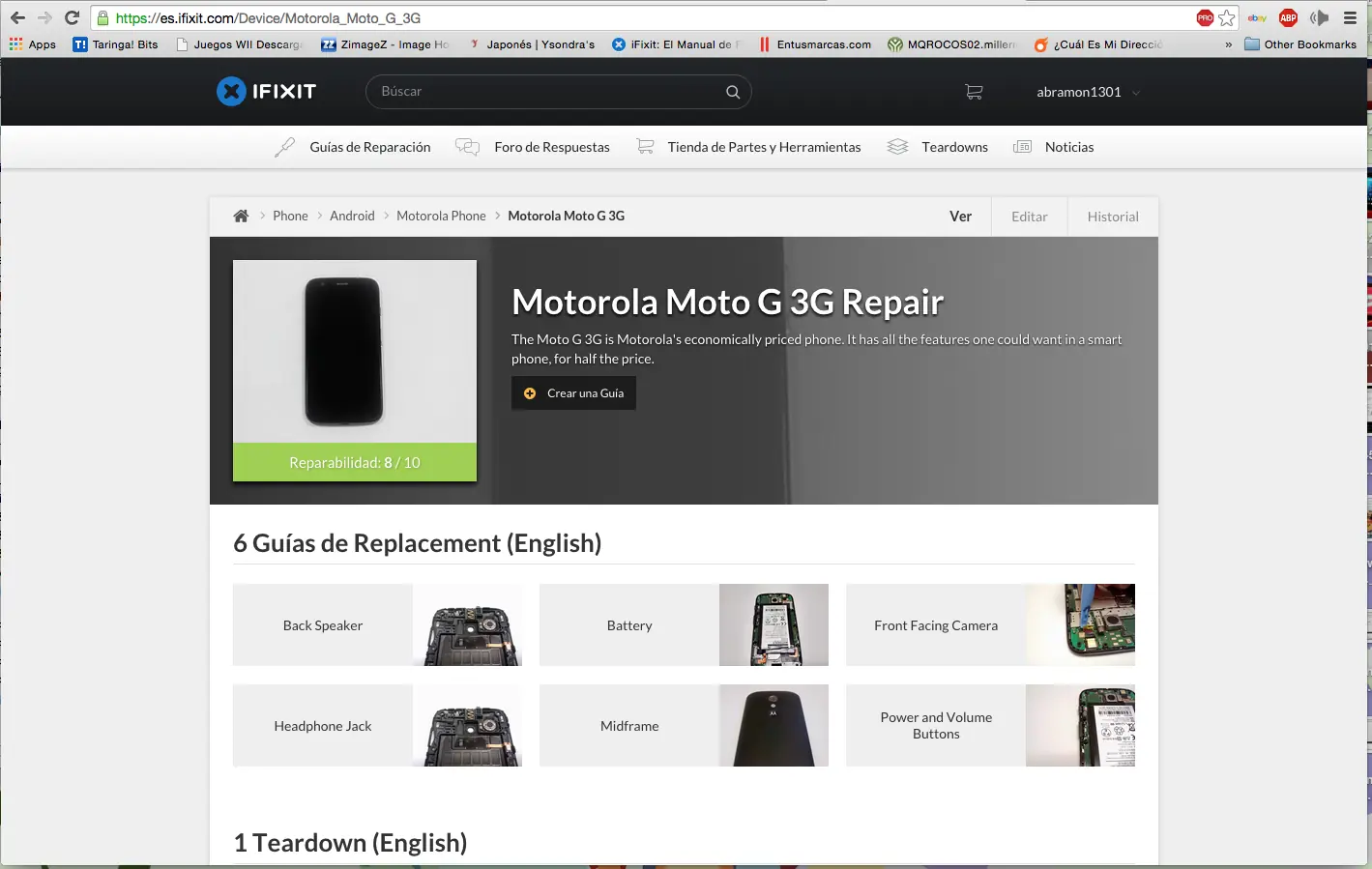Screen dimensions: 1372x869
Task: Open the eBay extension icon
Action: [x=1257, y=17]
